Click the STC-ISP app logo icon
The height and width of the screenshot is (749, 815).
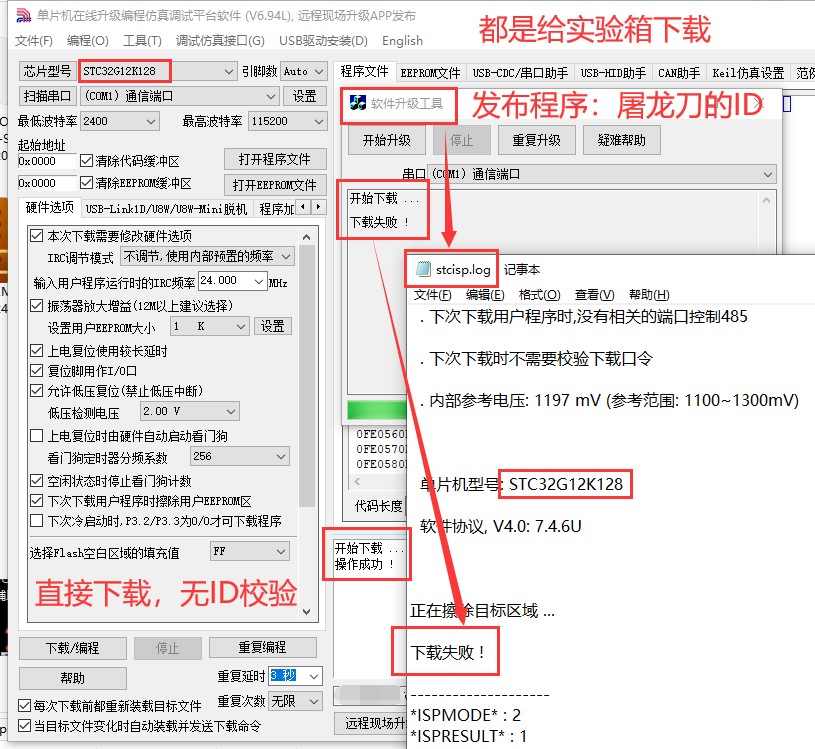click(23, 16)
